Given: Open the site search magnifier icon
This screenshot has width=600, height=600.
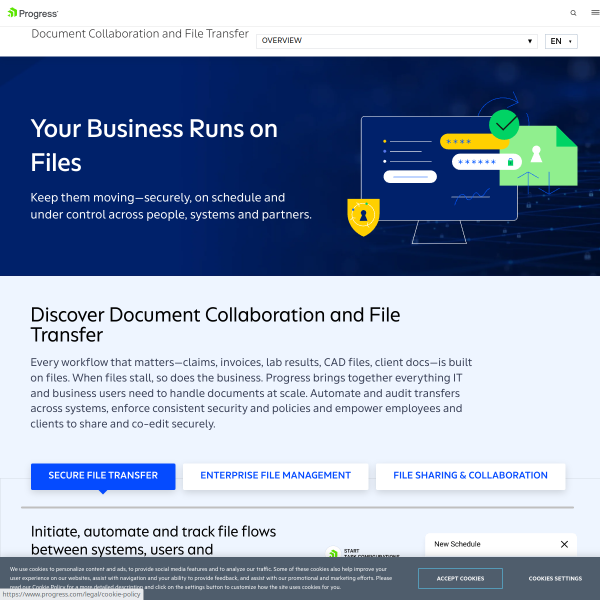Looking at the screenshot, I should [573, 13].
